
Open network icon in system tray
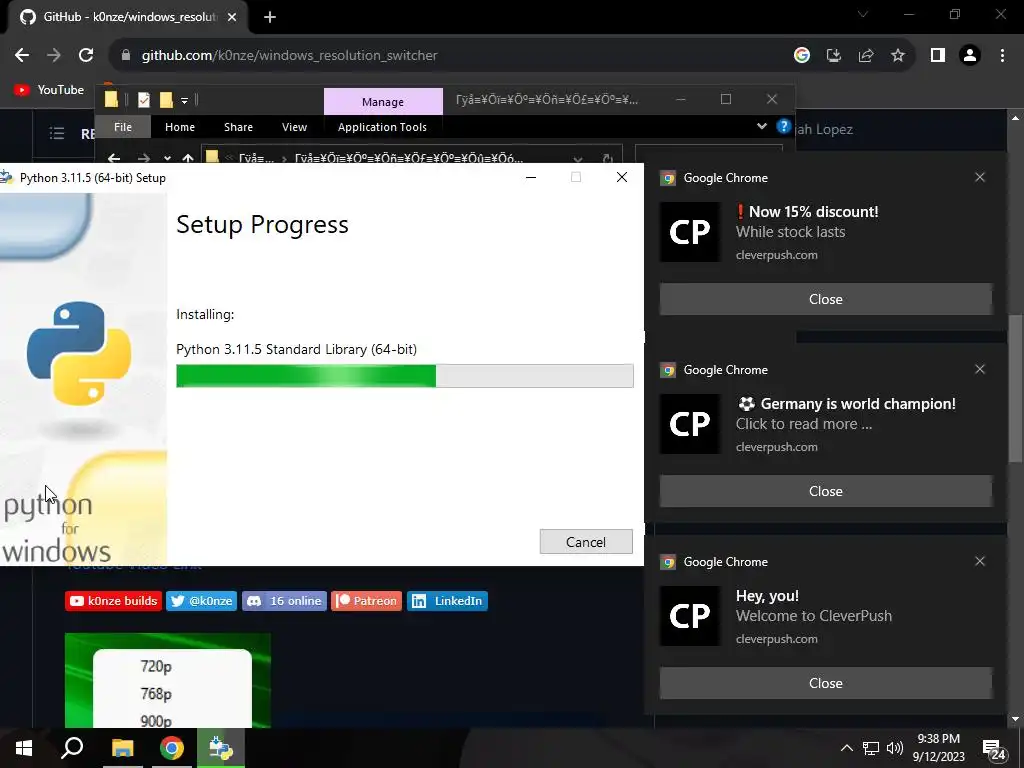(871, 748)
